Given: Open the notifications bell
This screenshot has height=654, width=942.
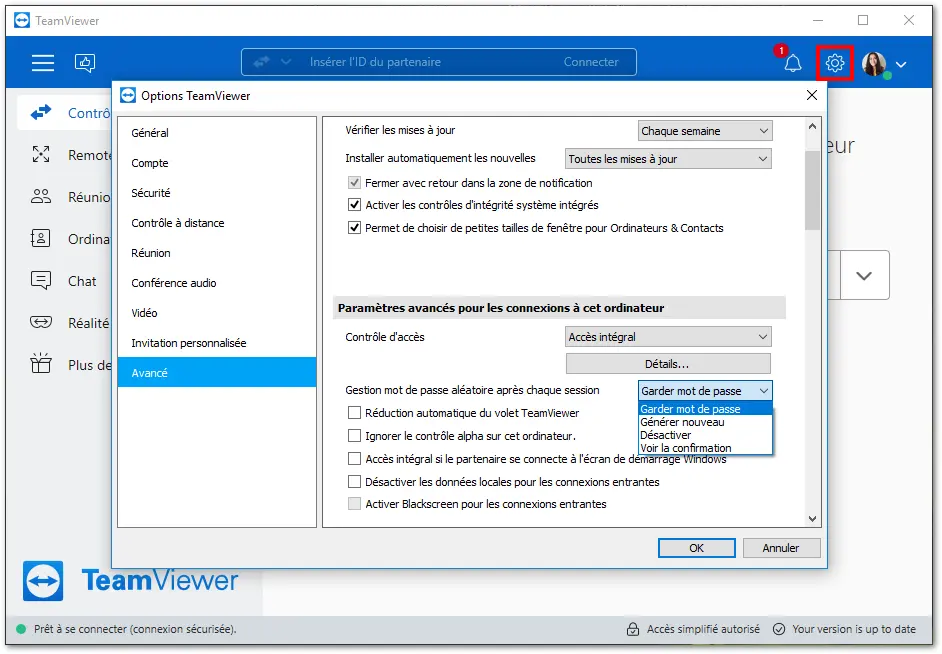Looking at the screenshot, I should [x=792, y=62].
